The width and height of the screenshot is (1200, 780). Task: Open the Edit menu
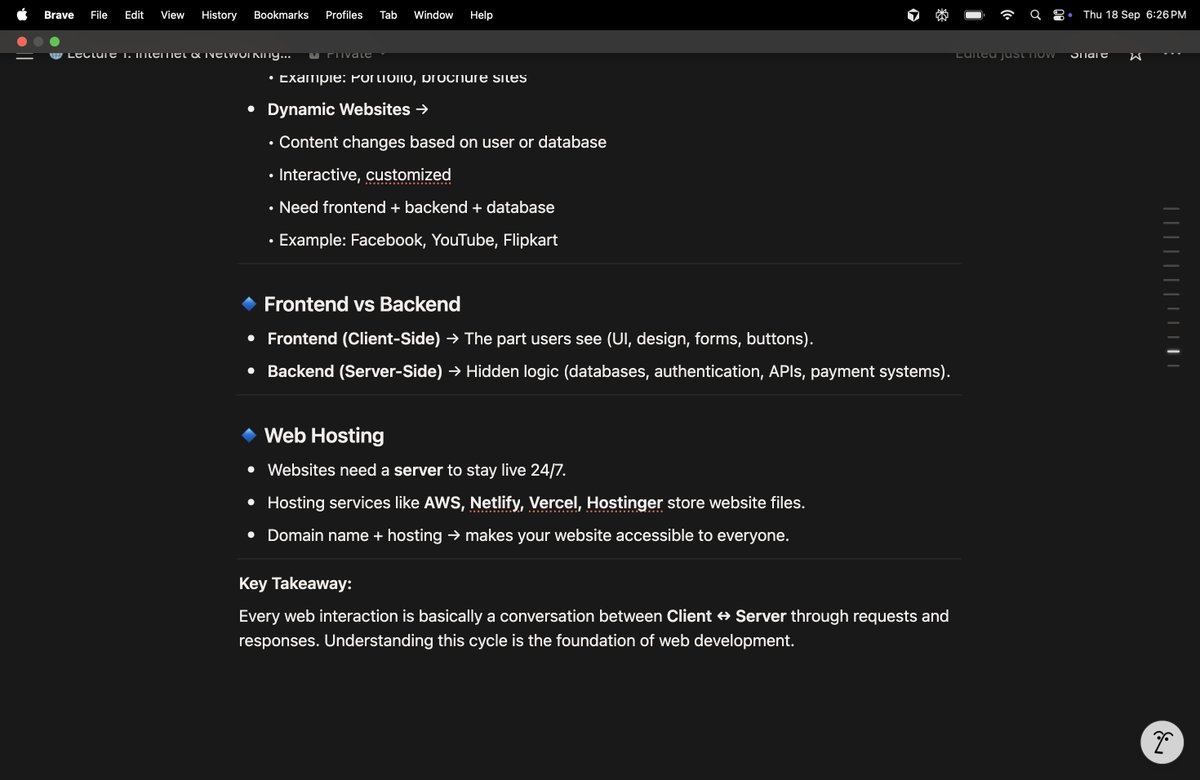(134, 15)
